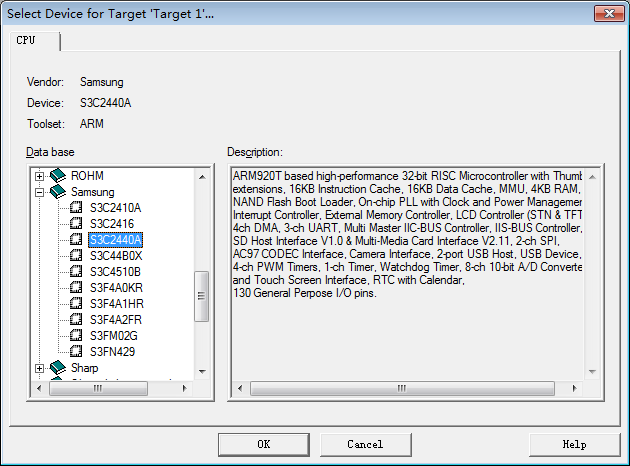Expand the Sharp vendor node
Viewport: 630px width, 466px height.
click(x=39, y=368)
